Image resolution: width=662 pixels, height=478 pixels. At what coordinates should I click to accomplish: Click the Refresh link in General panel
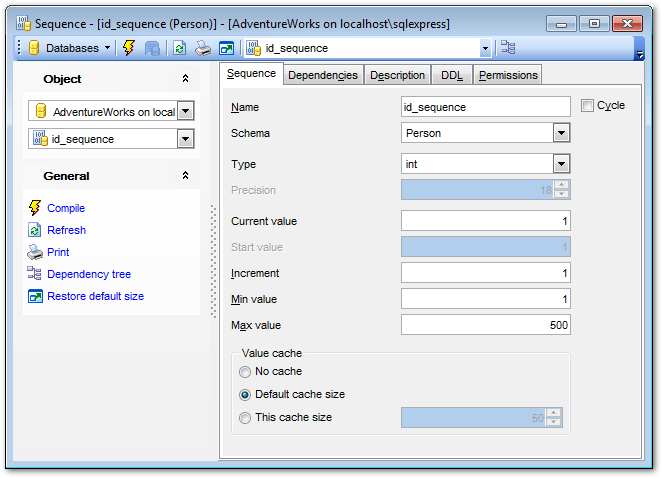[x=66, y=230]
